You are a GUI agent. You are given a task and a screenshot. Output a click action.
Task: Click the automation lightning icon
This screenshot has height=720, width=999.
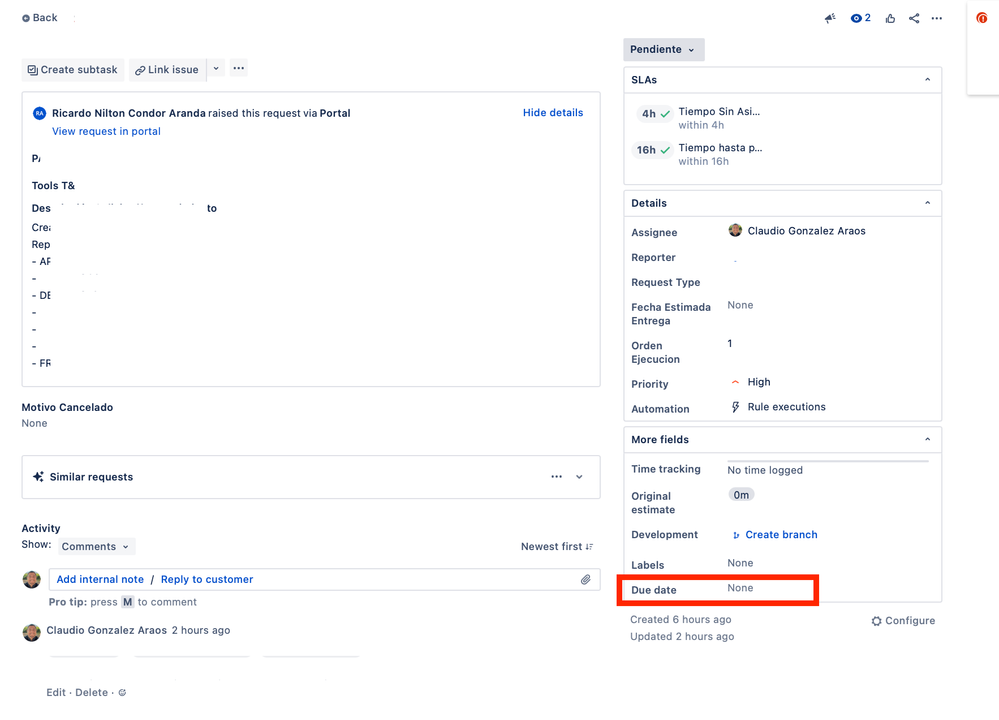tap(735, 407)
